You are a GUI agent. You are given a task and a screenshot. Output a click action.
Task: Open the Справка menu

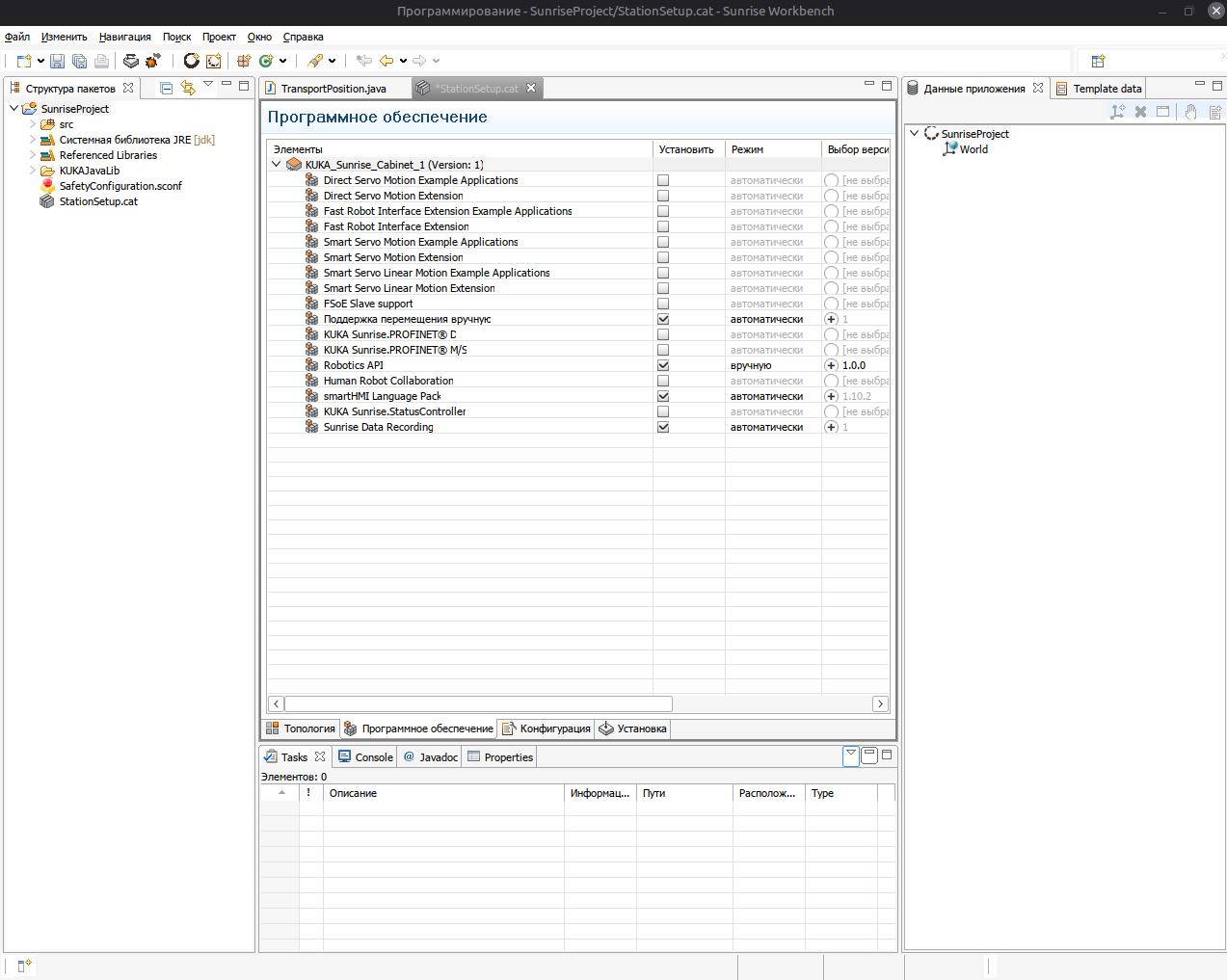point(304,37)
